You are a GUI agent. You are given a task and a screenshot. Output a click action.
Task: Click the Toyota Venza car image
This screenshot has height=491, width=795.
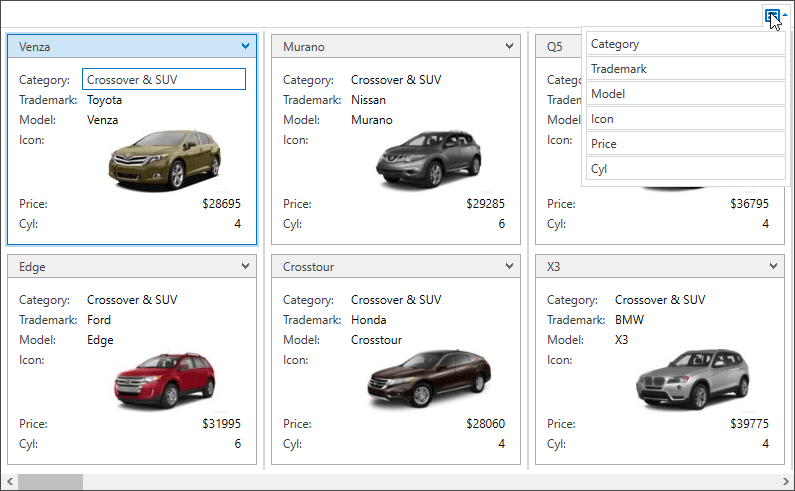[x=164, y=160]
